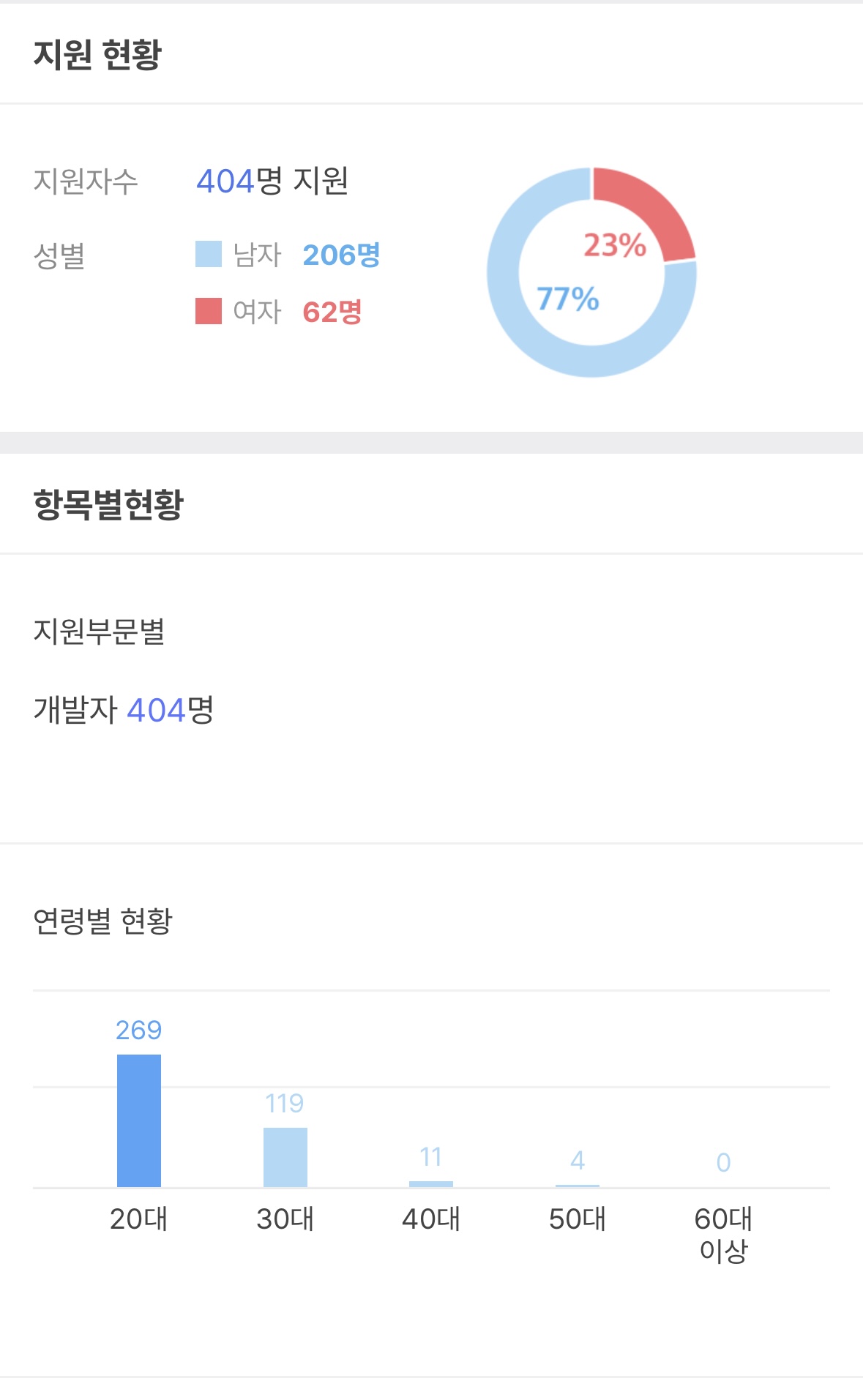Tap the 항목별현황 section heading
863x1400 pixels.
(108, 504)
